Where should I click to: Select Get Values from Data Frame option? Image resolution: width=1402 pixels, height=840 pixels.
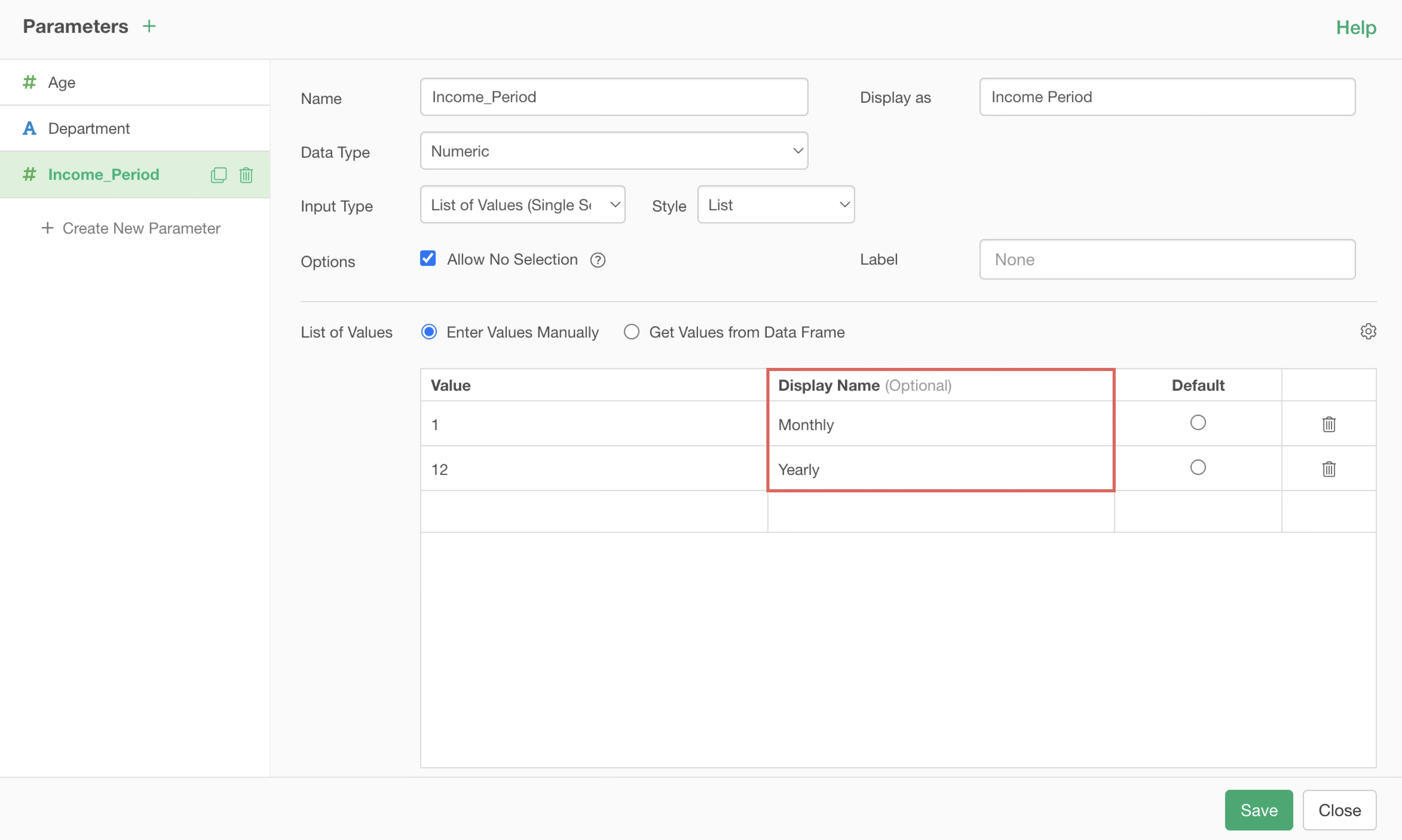pos(631,332)
